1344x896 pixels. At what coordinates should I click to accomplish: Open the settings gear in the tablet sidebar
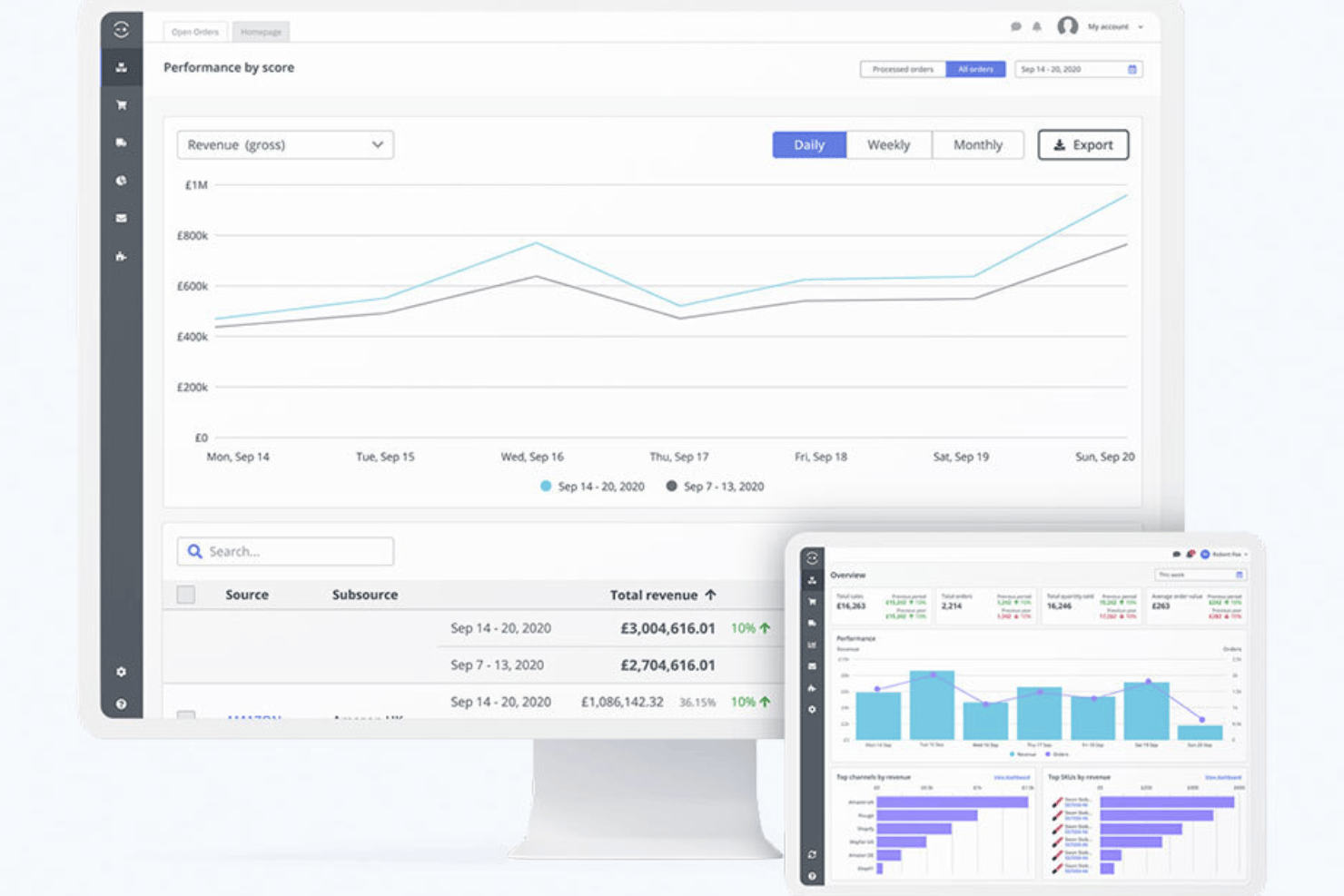click(812, 709)
